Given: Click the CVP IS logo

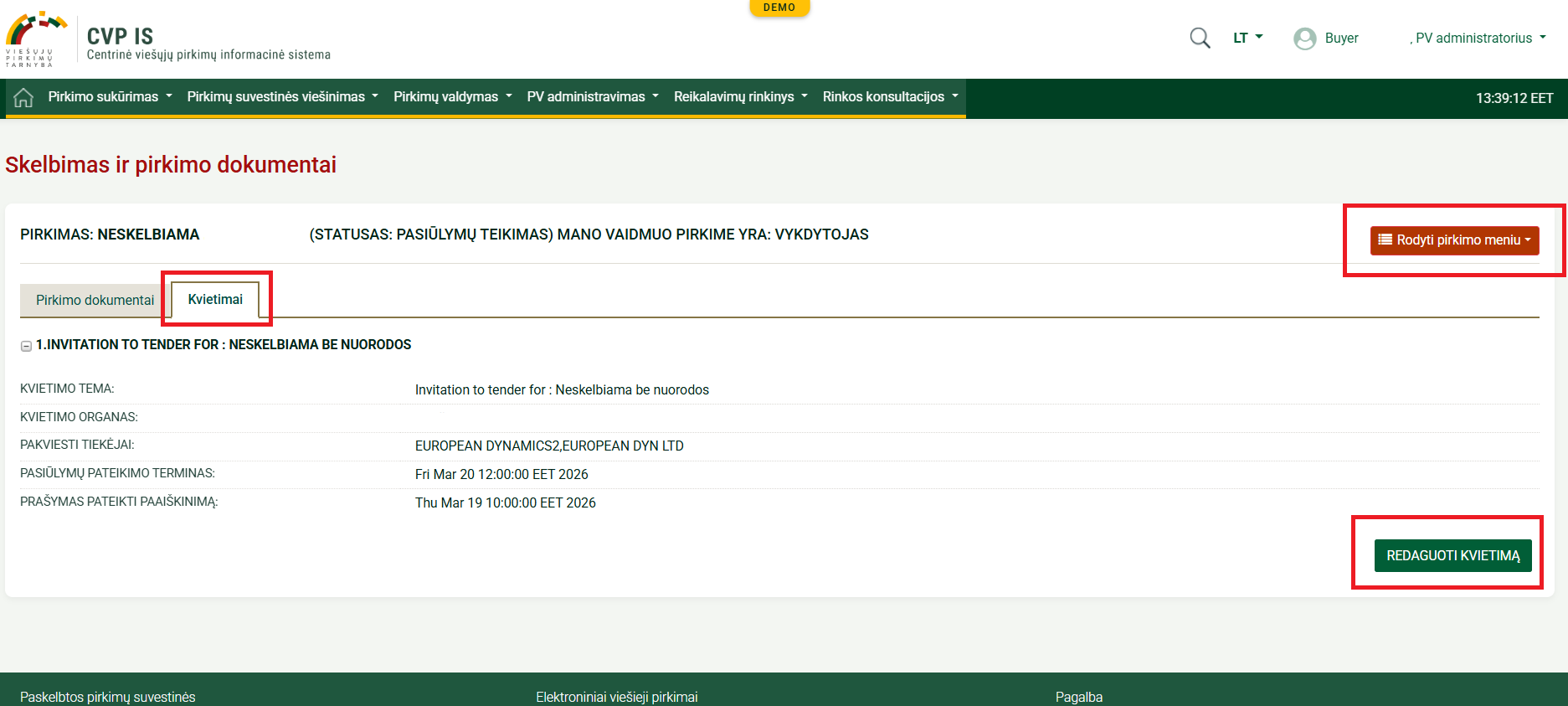Looking at the screenshot, I should click(x=35, y=39).
